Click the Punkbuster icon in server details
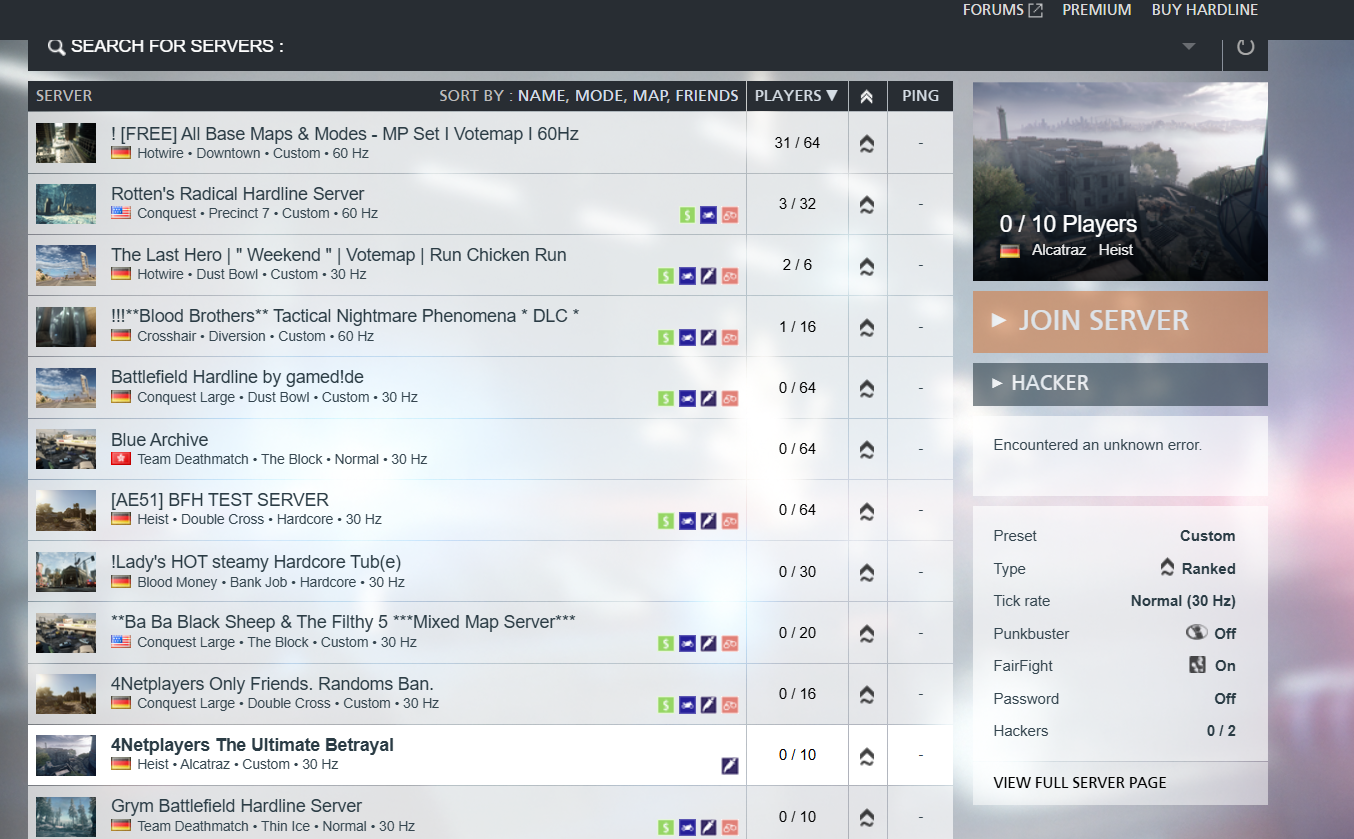This screenshot has height=839, width=1354. point(1196,632)
